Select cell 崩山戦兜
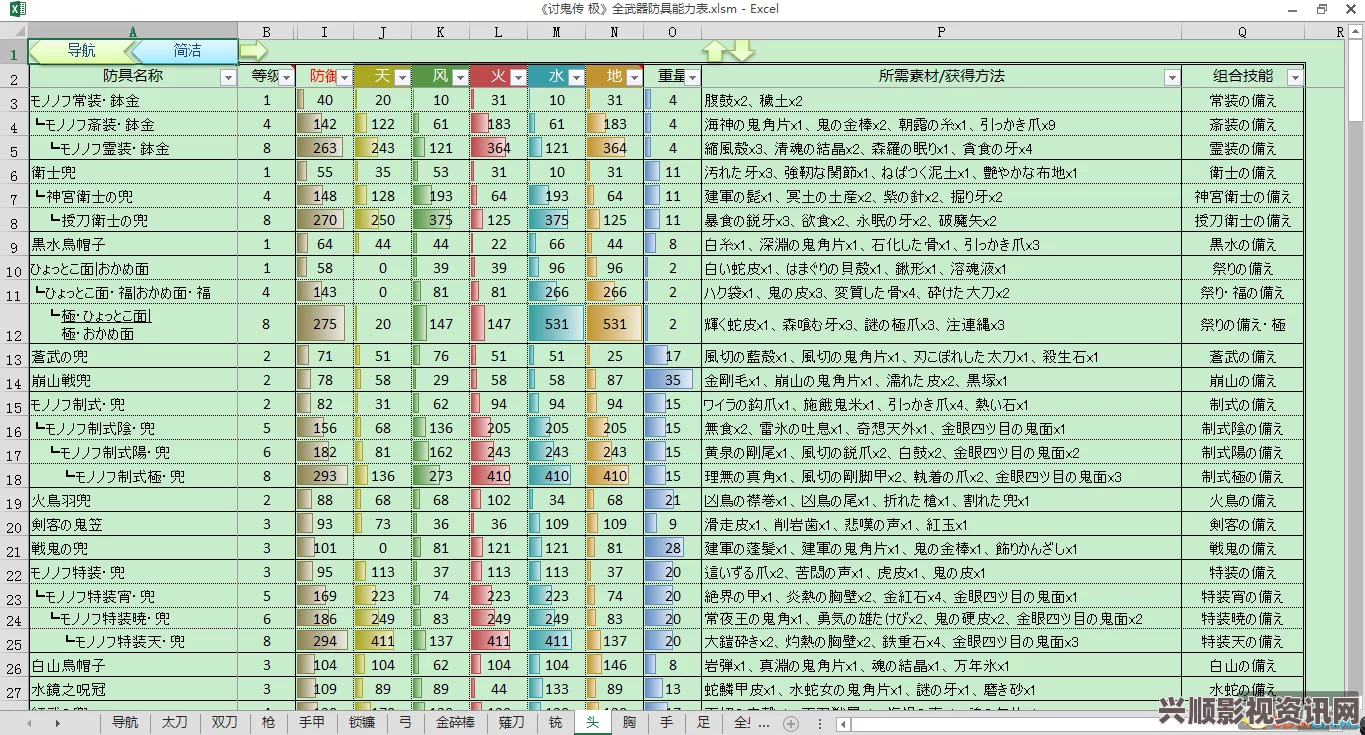Viewport: 1365px width, 735px height. click(133, 380)
